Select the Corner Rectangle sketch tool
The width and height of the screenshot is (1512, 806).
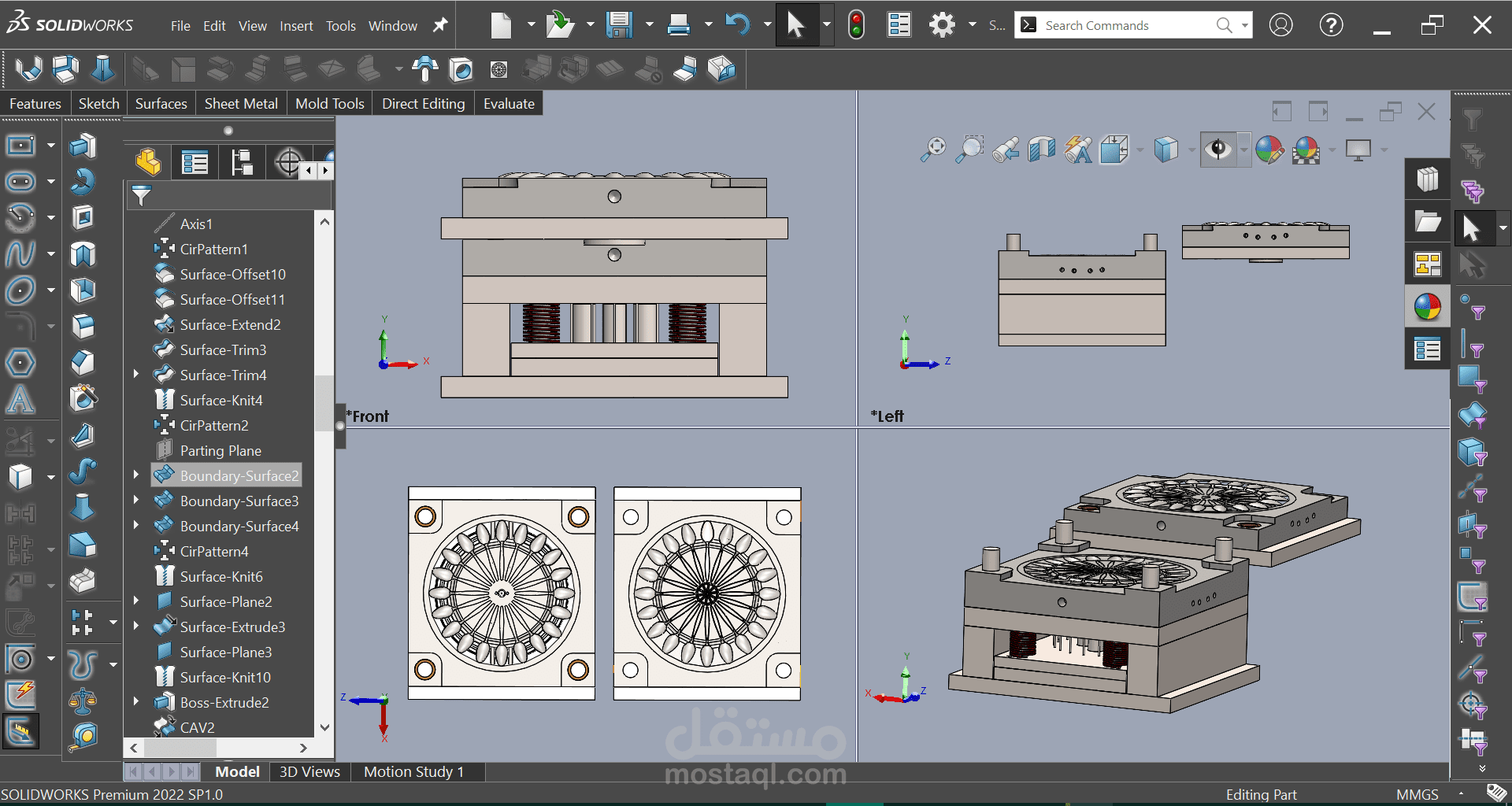point(20,145)
